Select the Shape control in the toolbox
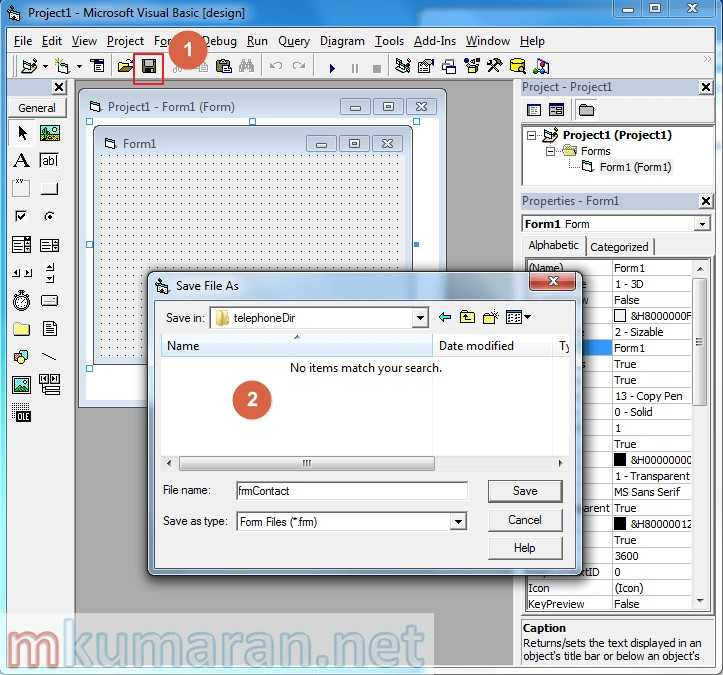Screen dimensions: 723x675 pyautogui.click(x=21, y=357)
